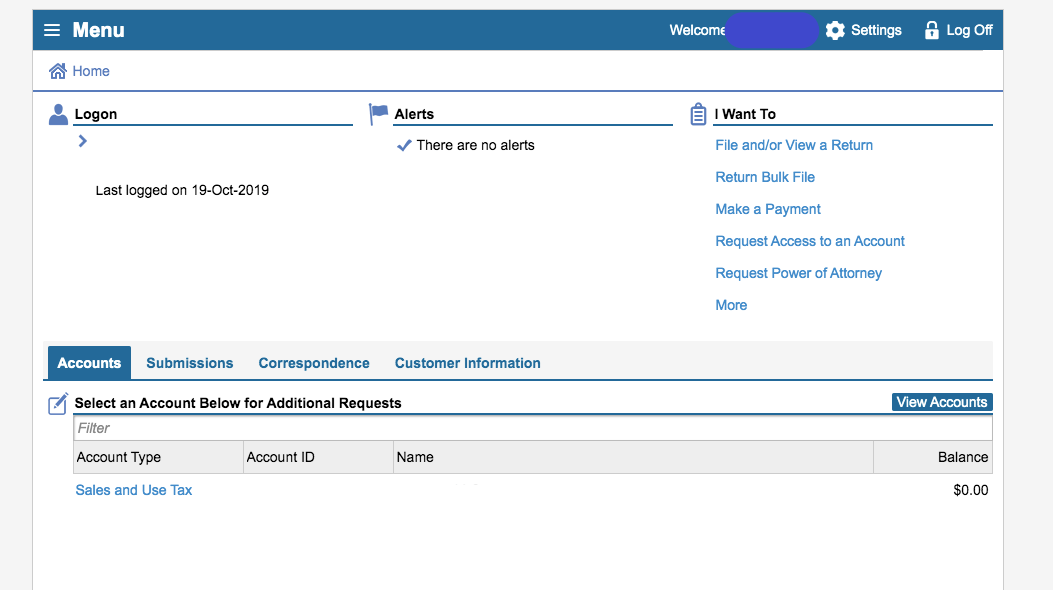Viewport: 1053px width, 590px height.
Task: Click the Home house icon
Action: click(x=58, y=70)
